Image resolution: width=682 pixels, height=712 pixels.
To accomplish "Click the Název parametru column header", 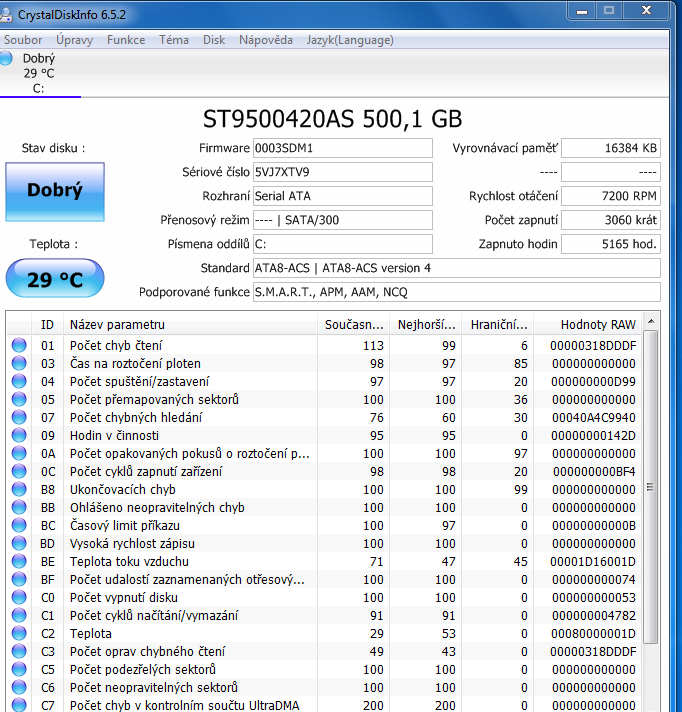I will click(190, 325).
